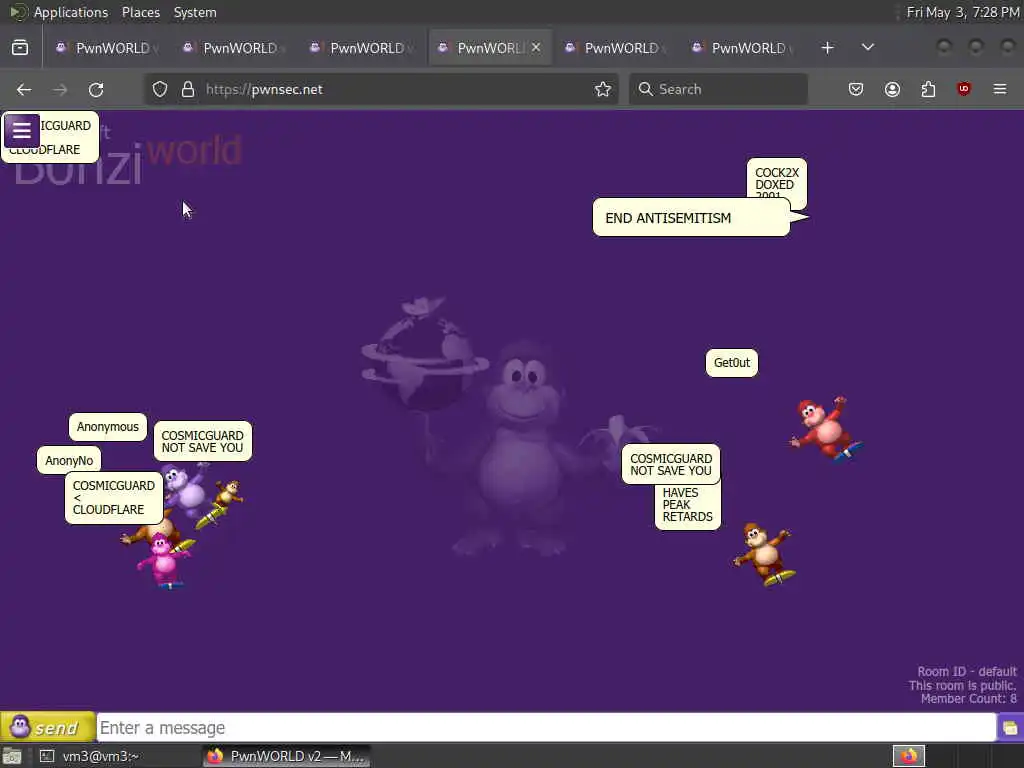
Task: Open the uBlock Origin extension icon
Action: [964, 89]
